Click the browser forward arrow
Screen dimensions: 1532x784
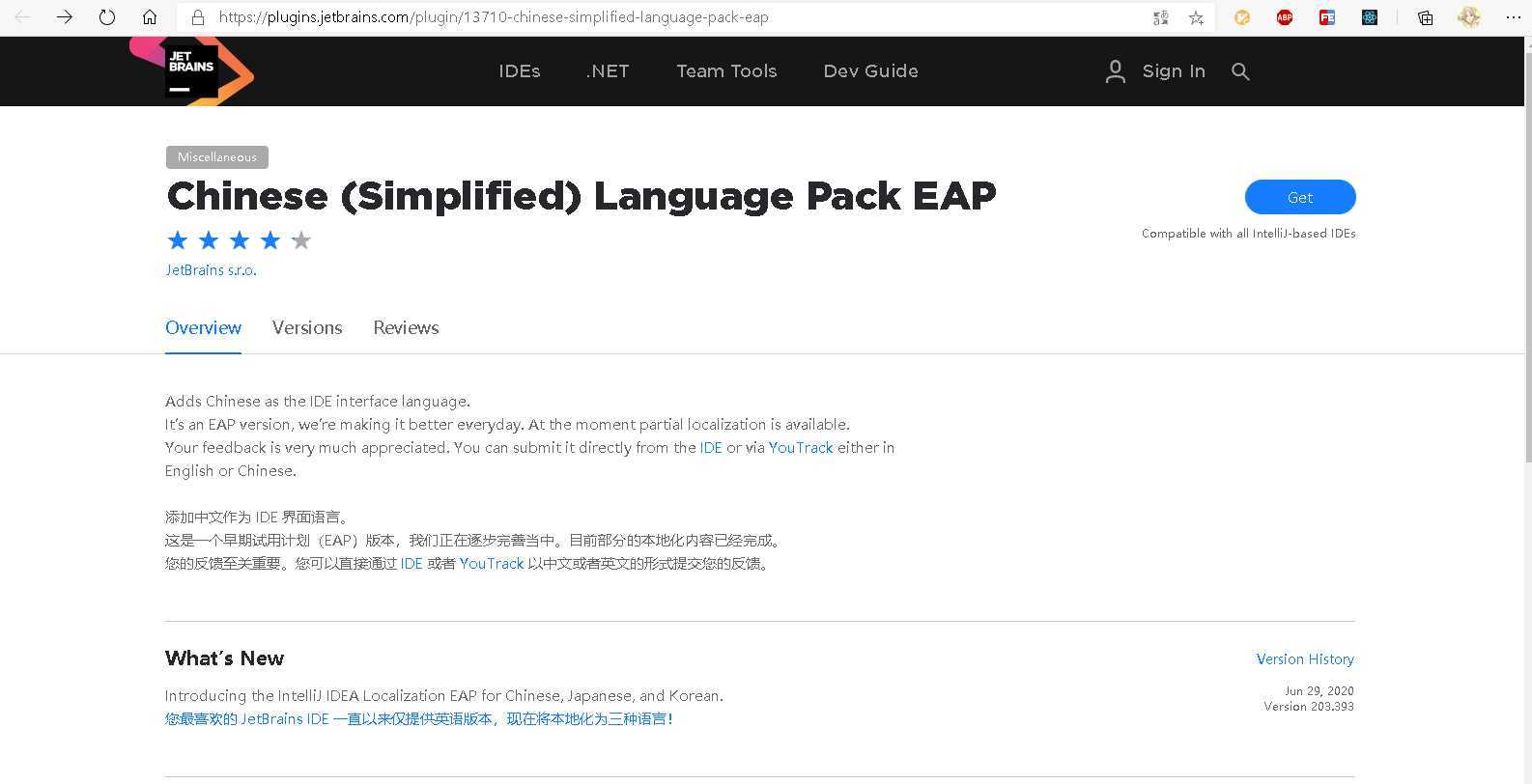pyautogui.click(x=65, y=17)
